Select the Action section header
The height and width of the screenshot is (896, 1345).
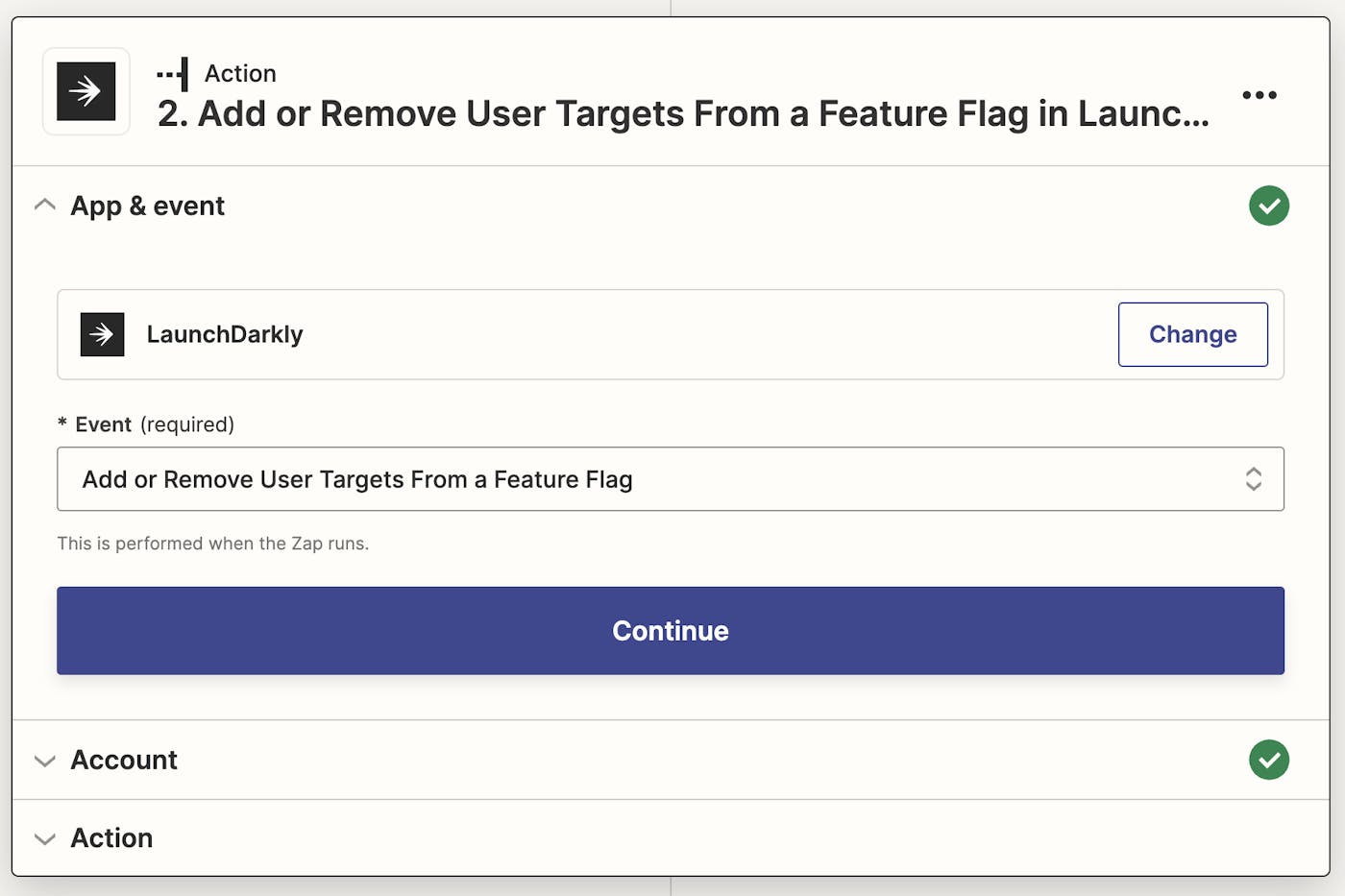click(671, 837)
